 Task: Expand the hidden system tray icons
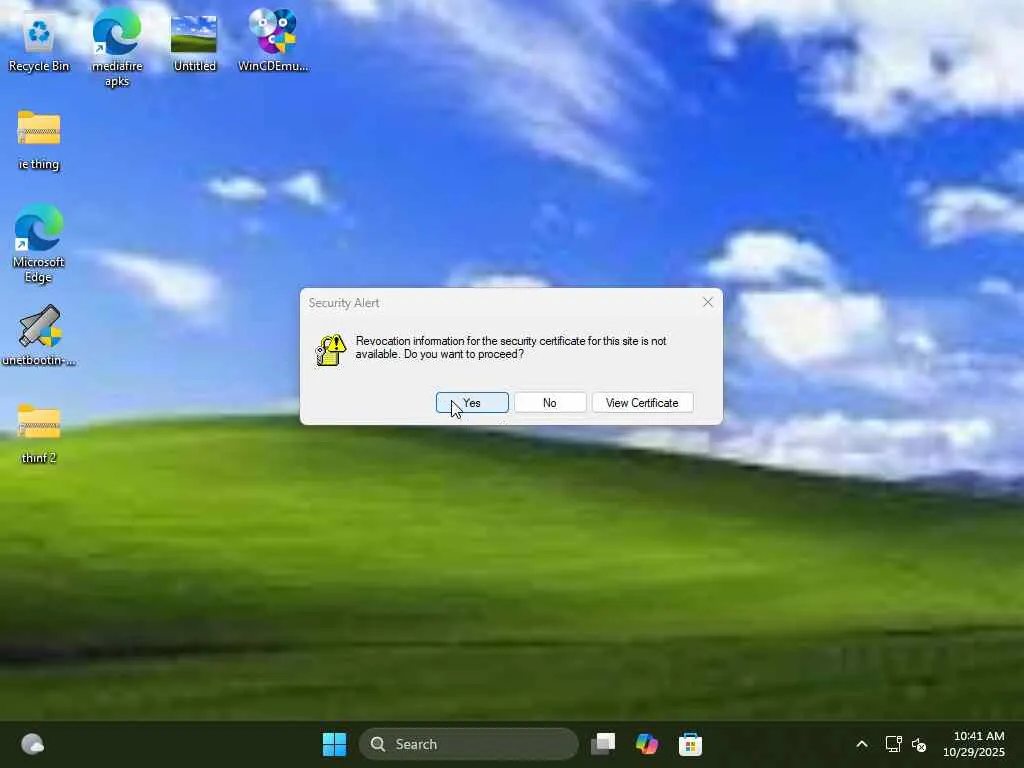point(862,744)
